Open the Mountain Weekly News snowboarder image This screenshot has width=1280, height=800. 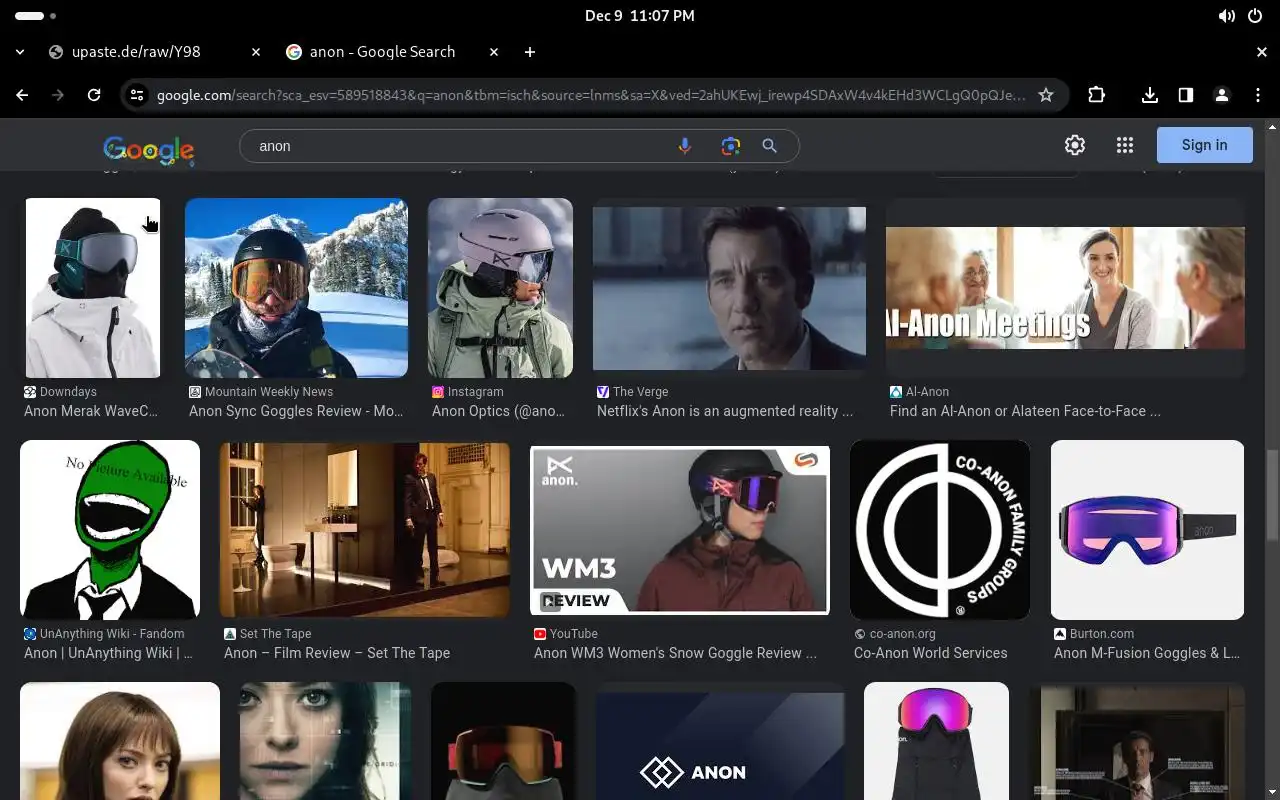296,288
